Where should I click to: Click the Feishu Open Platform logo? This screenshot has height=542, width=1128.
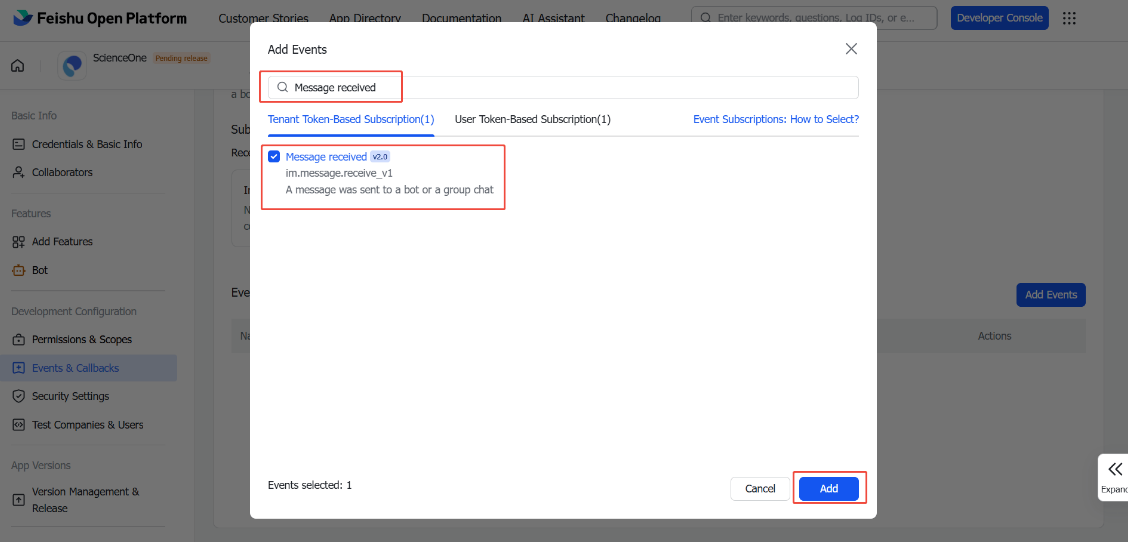100,18
